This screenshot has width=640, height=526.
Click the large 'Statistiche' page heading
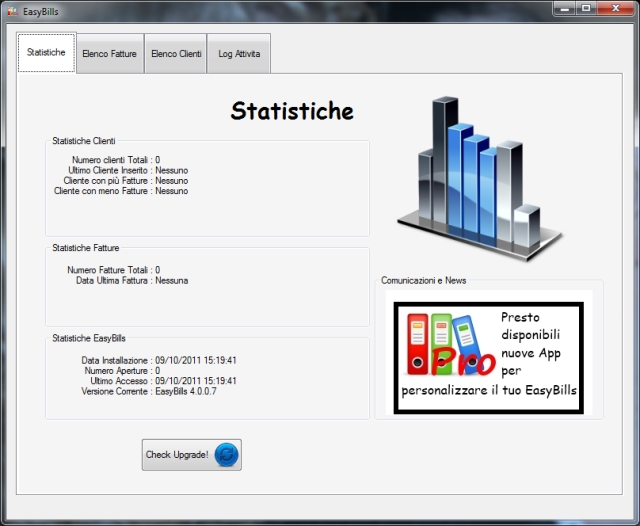pyautogui.click(x=292, y=111)
